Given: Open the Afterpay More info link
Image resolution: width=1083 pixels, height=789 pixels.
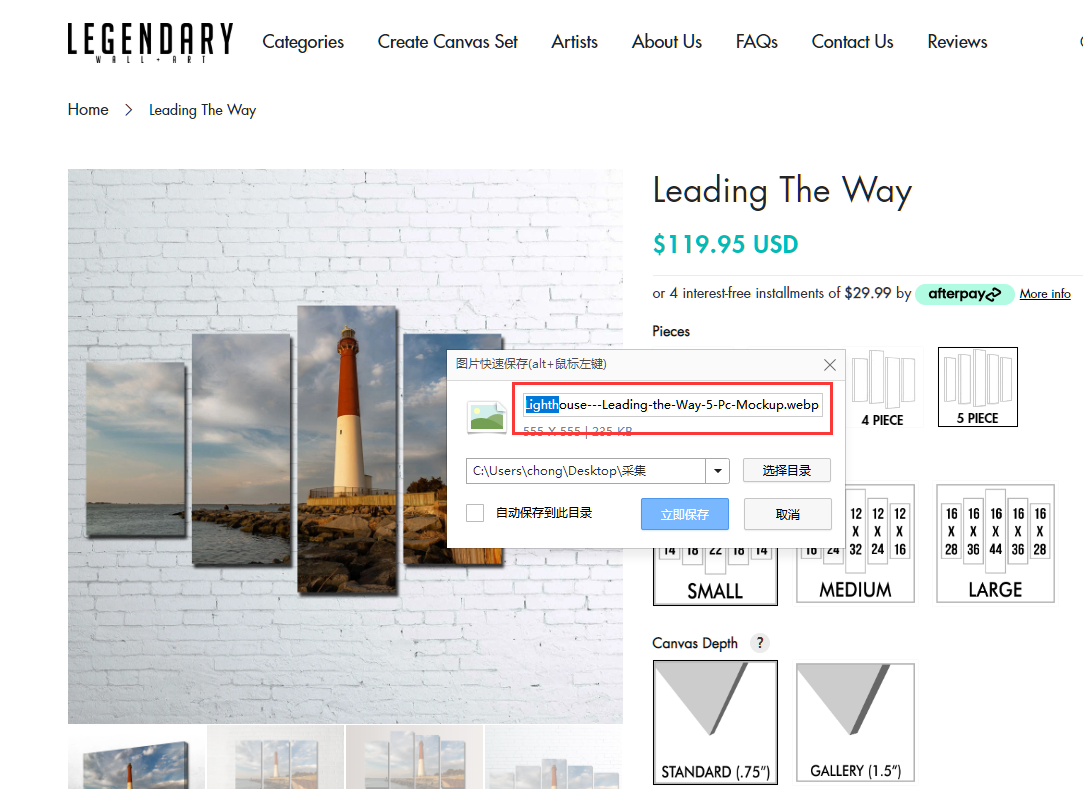Looking at the screenshot, I should pos(1045,294).
